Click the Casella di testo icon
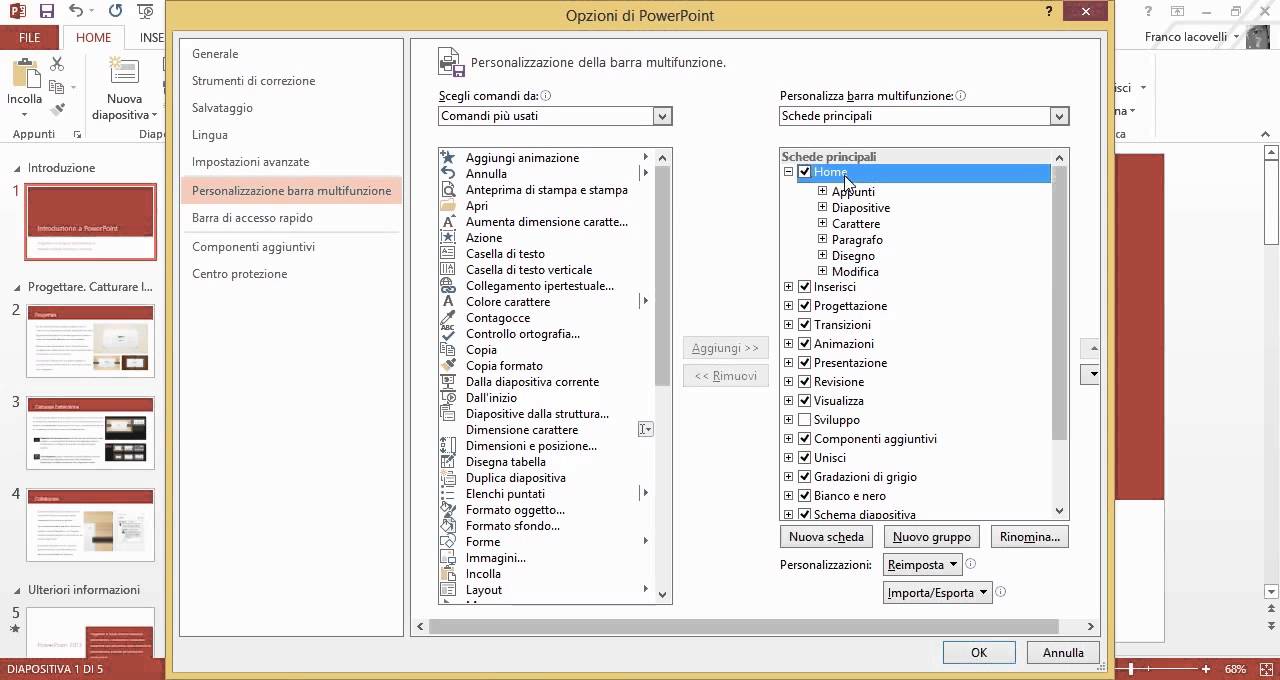Image resolution: width=1280 pixels, height=680 pixels. (448, 254)
